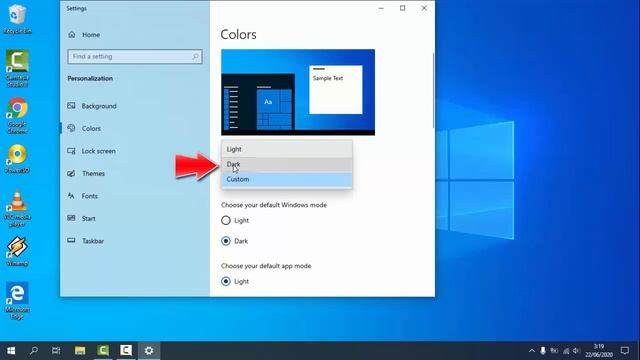Click the Settings gear taskbar button

149,351
